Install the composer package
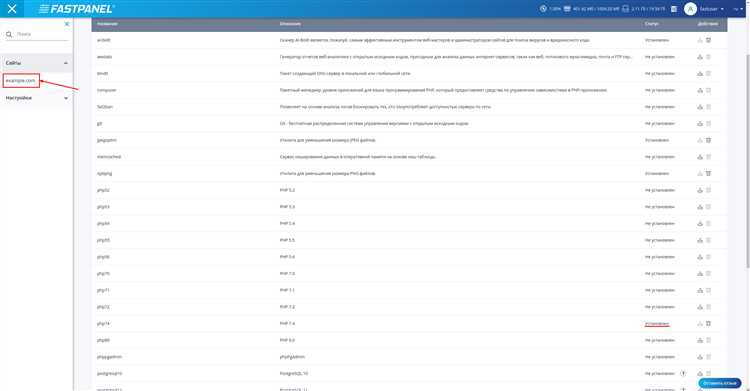Screen dimensions: 750x391 click(x=700, y=90)
